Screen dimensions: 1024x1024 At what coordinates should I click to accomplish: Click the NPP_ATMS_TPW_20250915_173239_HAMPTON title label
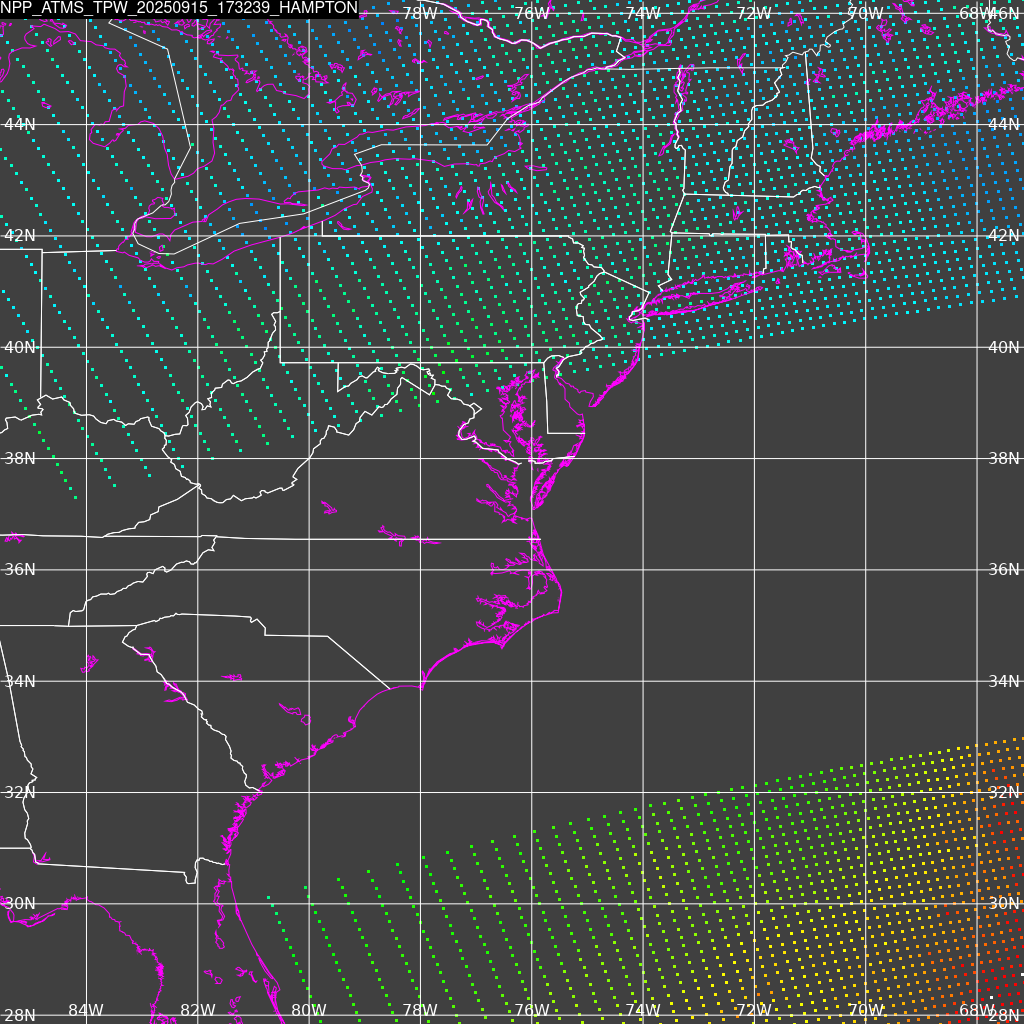[x=180, y=8]
